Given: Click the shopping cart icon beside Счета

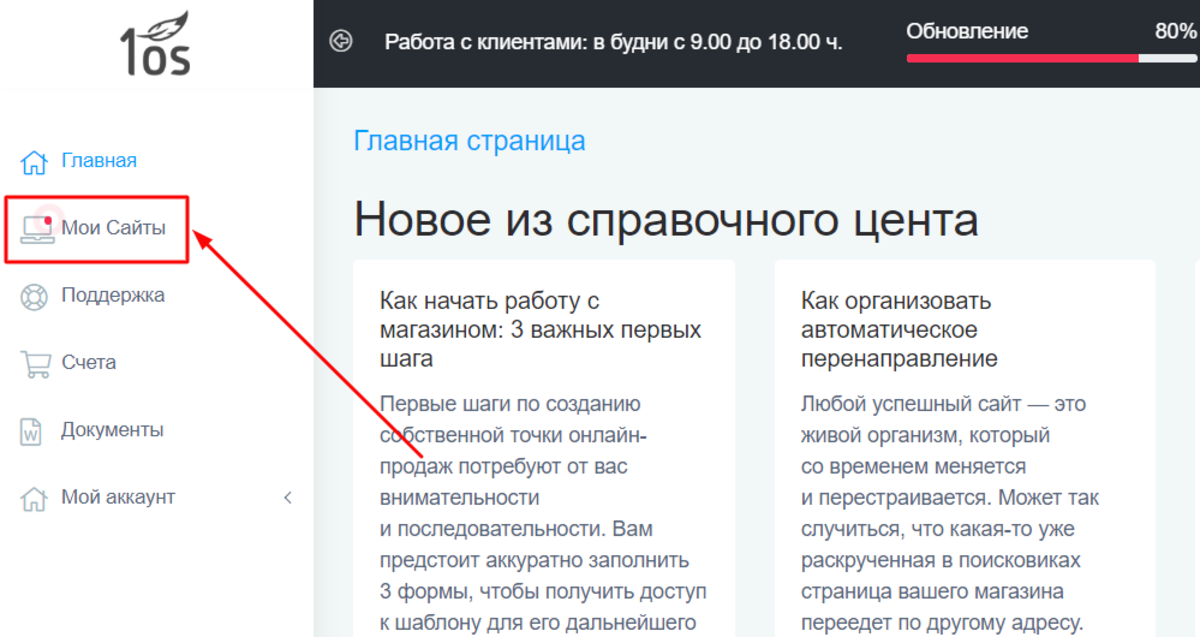Looking at the screenshot, I should 35,363.
